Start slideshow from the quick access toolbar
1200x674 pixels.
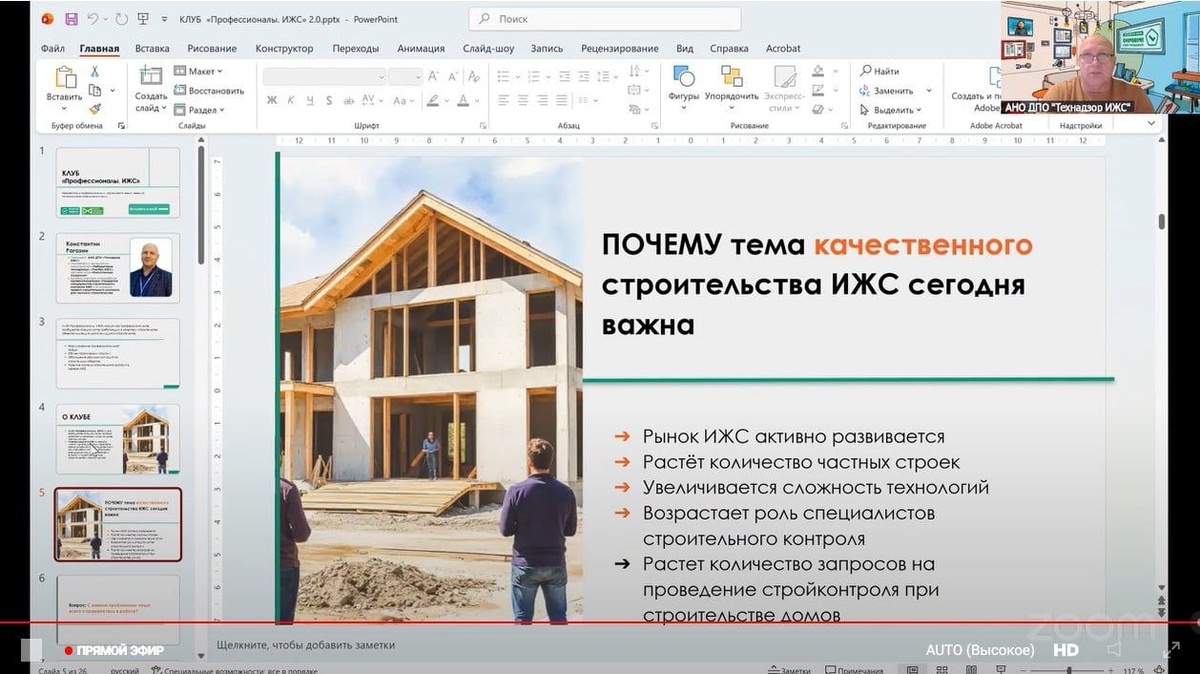(x=144, y=19)
